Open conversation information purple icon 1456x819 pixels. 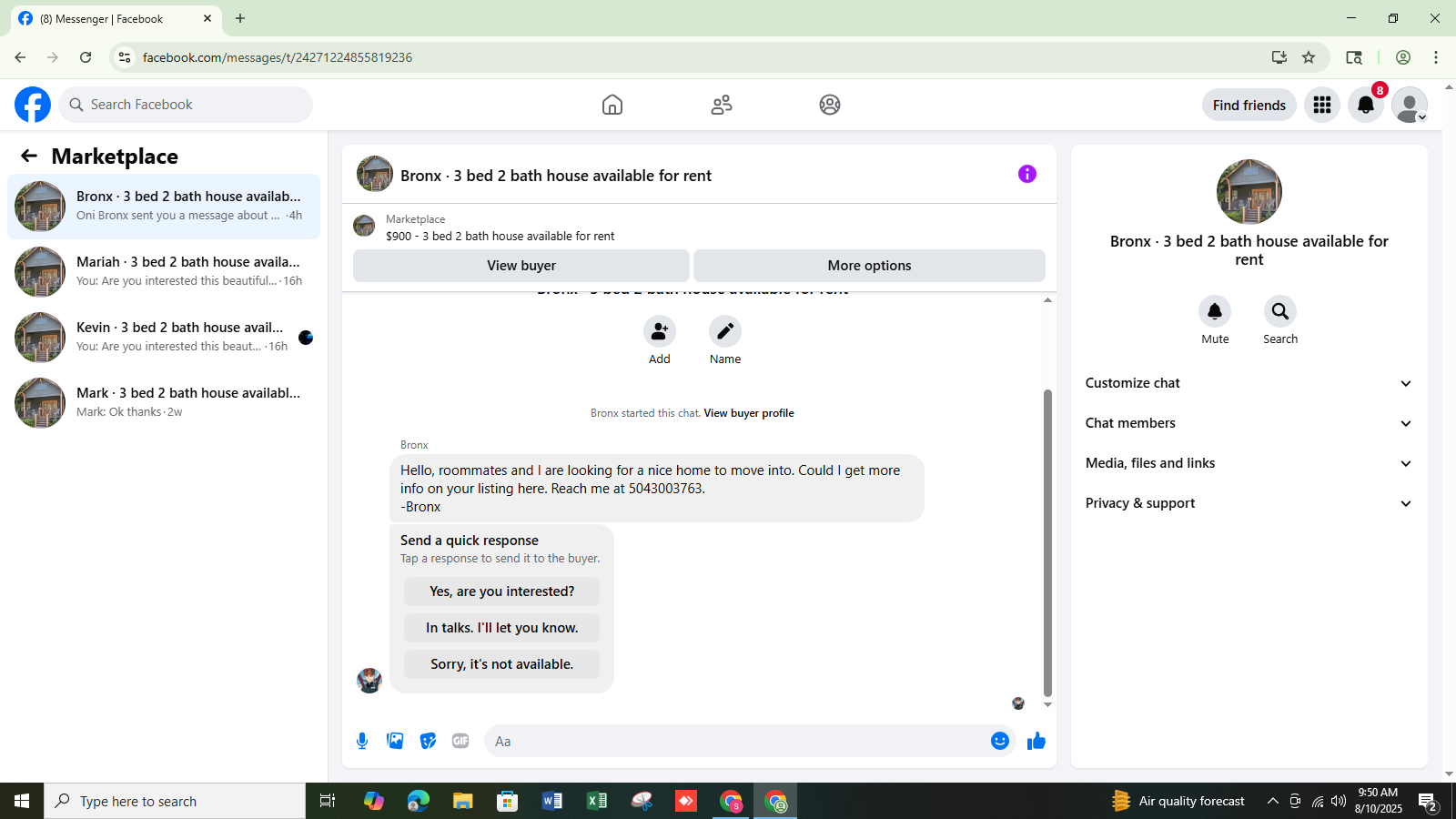point(1027,174)
